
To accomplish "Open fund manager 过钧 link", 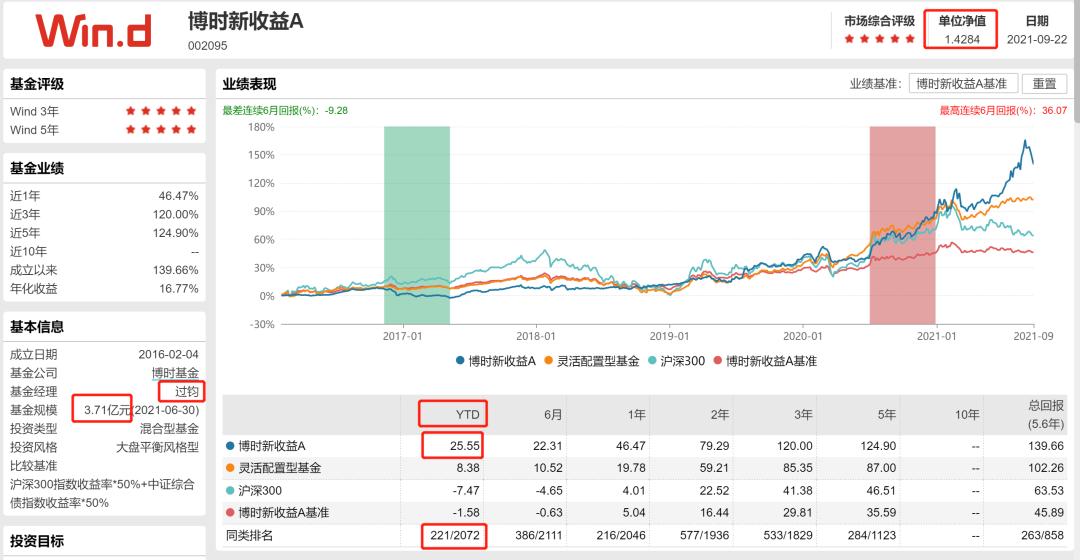I will pos(186,391).
